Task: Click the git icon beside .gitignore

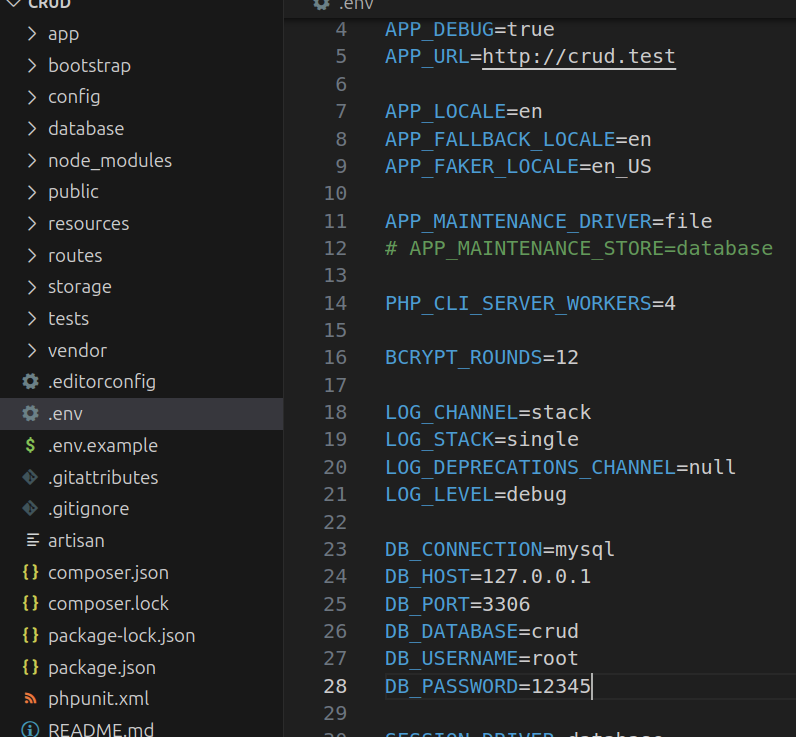Action: tap(31, 509)
